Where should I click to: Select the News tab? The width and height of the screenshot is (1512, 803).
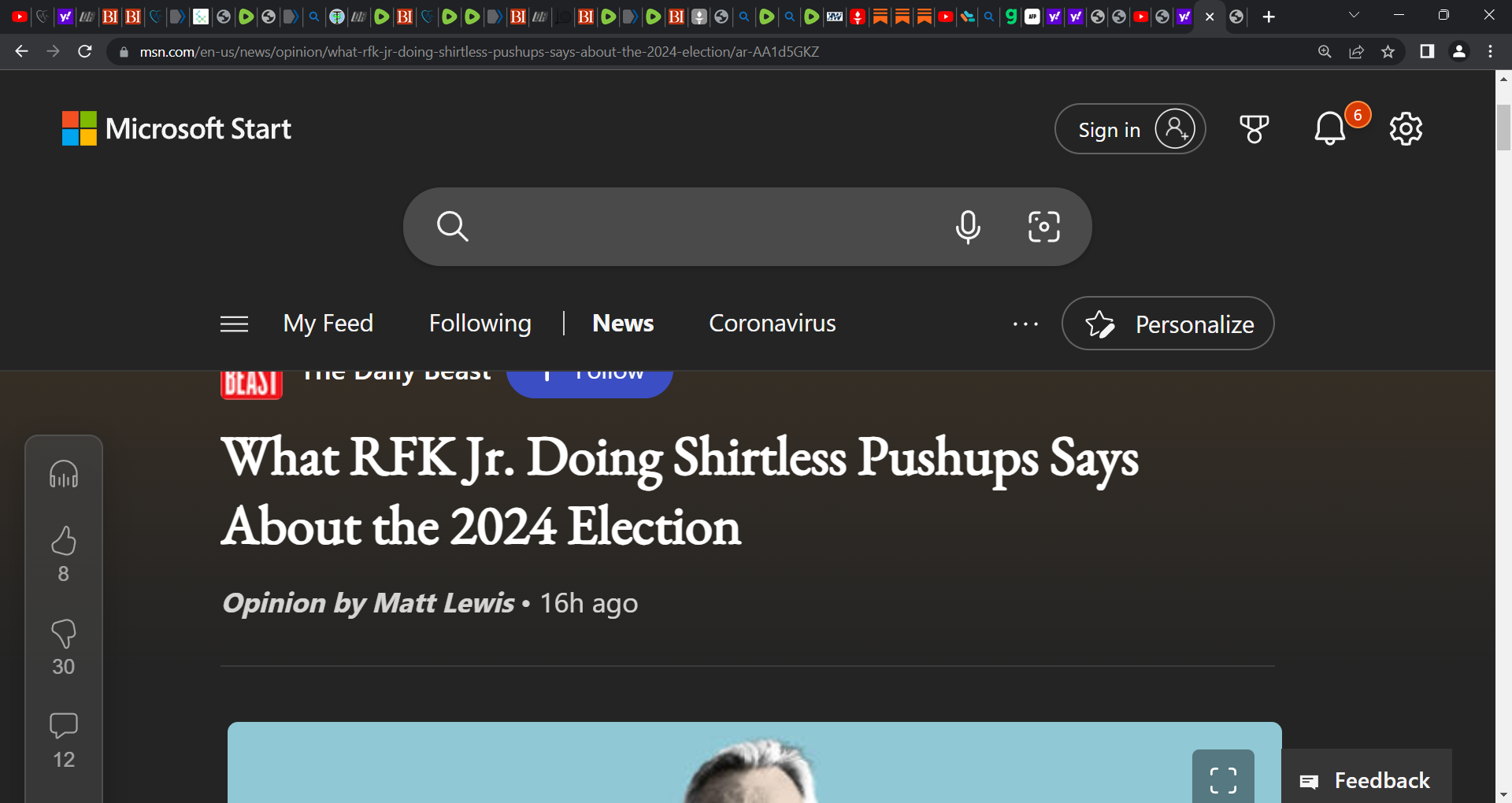coord(623,324)
